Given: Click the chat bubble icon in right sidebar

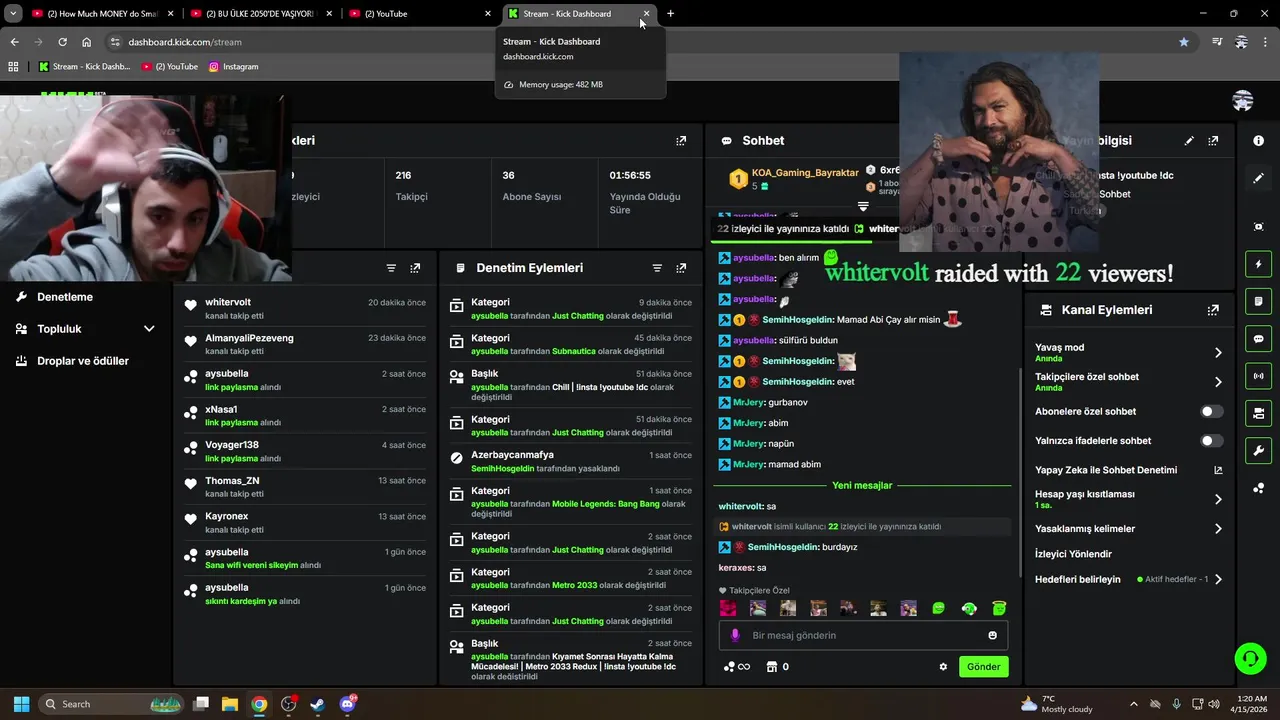Looking at the screenshot, I should point(1258,339).
